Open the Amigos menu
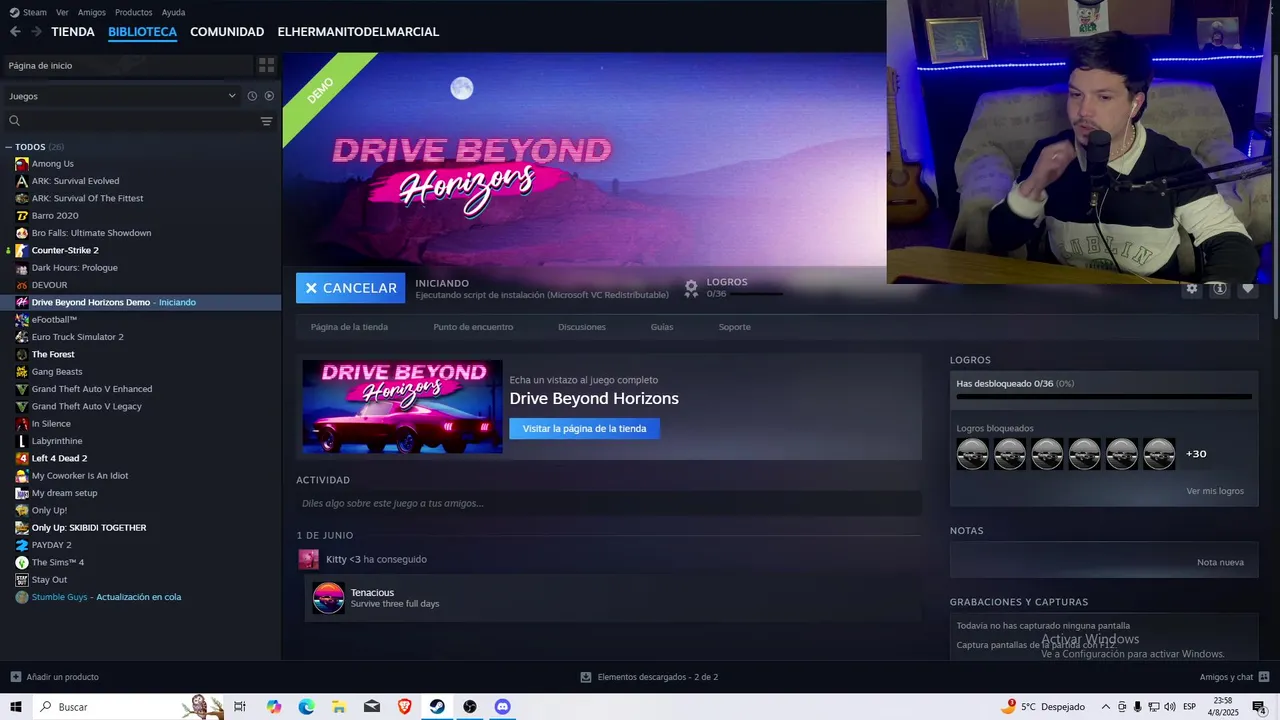This screenshot has height=720, width=1280. (92, 12)
